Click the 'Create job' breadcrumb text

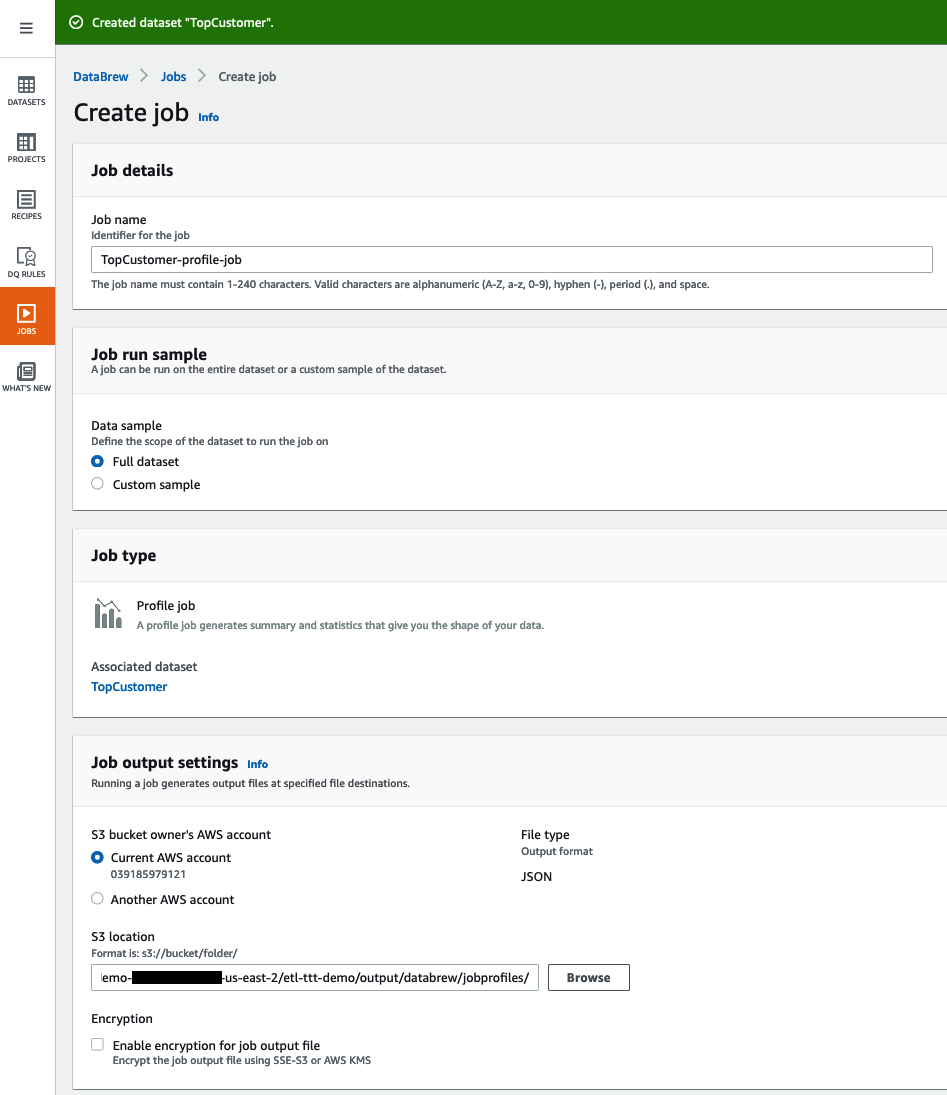[x=247, y=77]
